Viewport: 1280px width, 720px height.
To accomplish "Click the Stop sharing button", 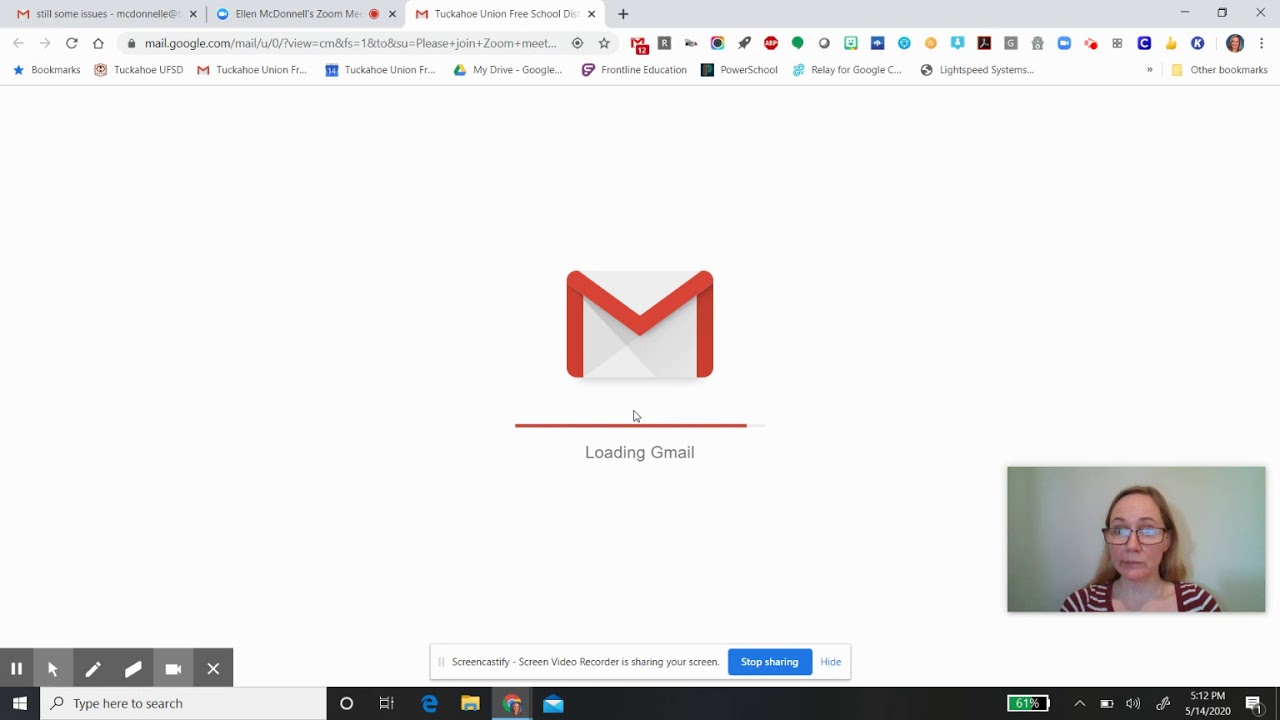I will point(769,662).
